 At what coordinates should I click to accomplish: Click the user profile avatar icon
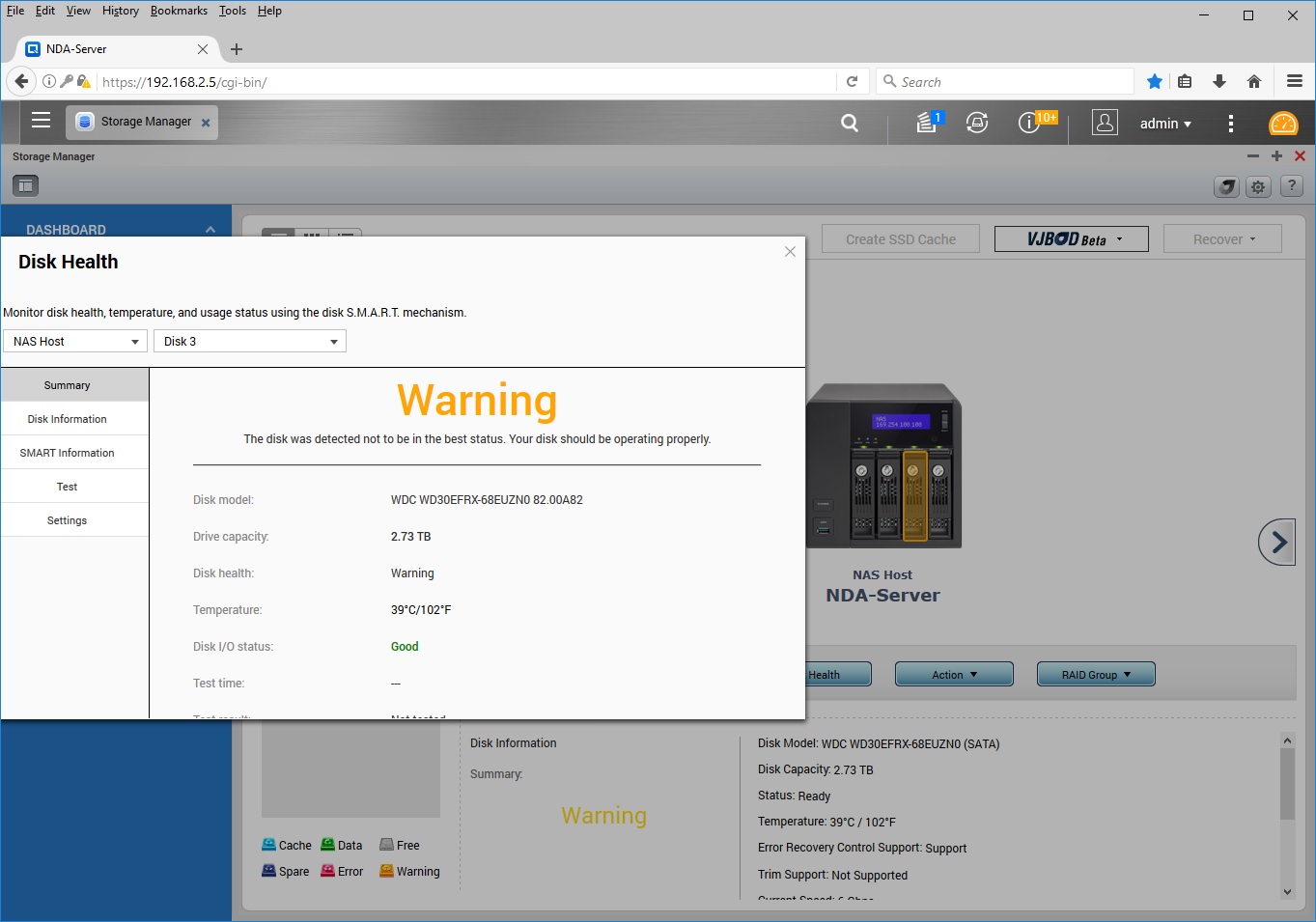[1105, 123]
